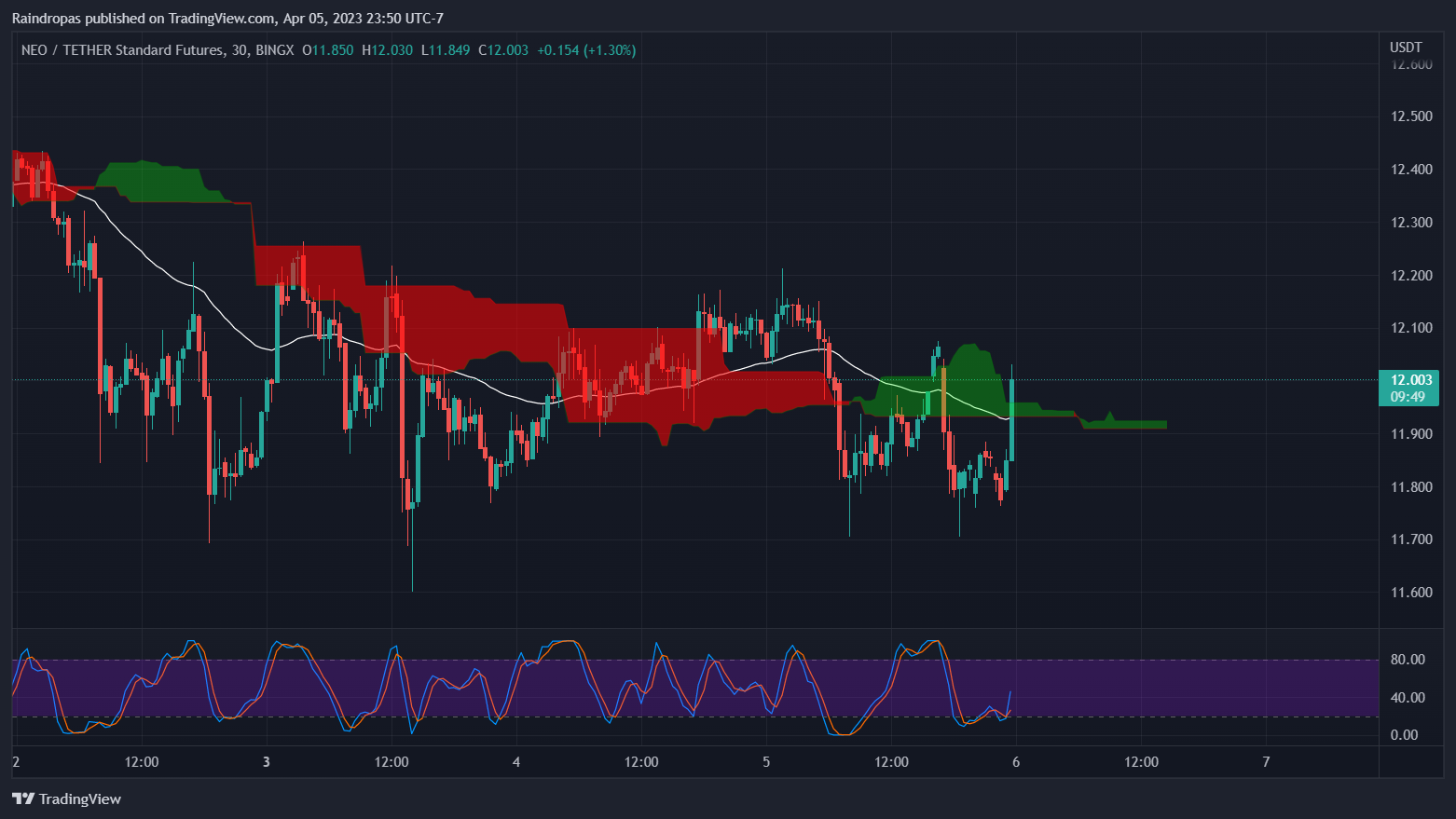This screenshot has width=1456, height=819.
Task: Click the date label 3 on time axis
Action: click(267, 762)
